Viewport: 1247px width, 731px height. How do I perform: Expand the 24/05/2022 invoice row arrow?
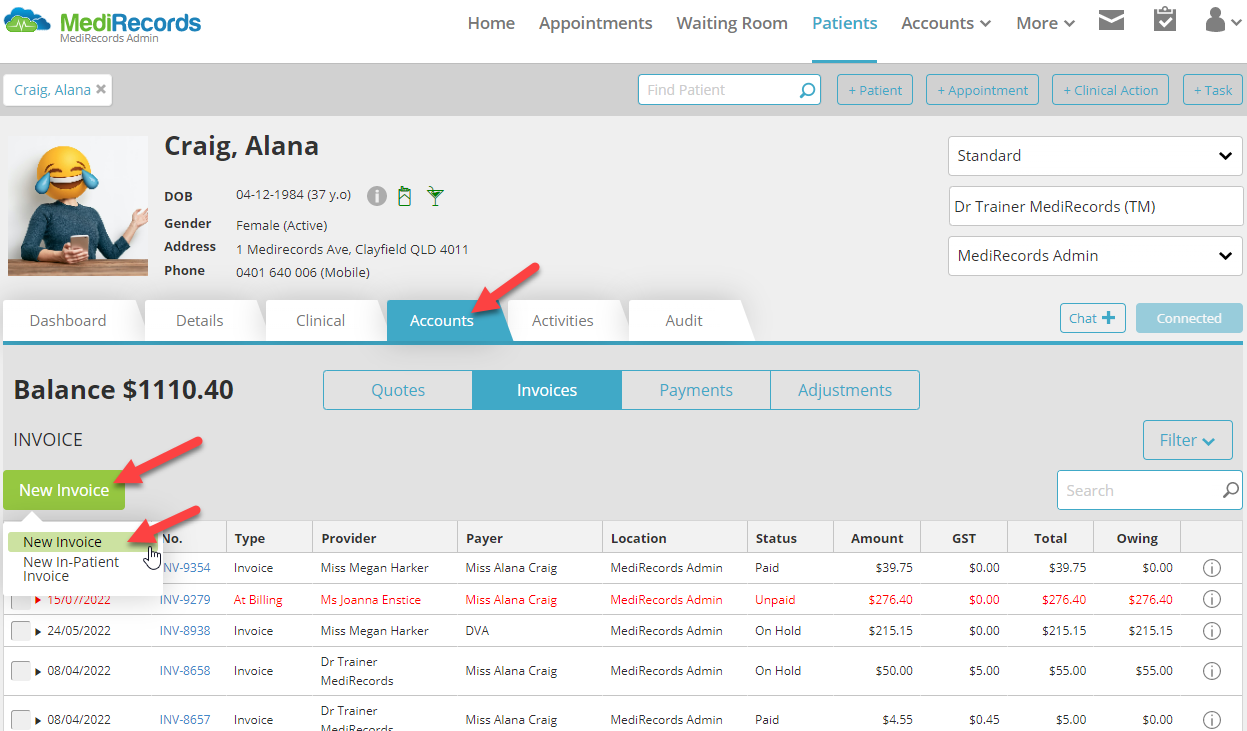click(38, 631)
